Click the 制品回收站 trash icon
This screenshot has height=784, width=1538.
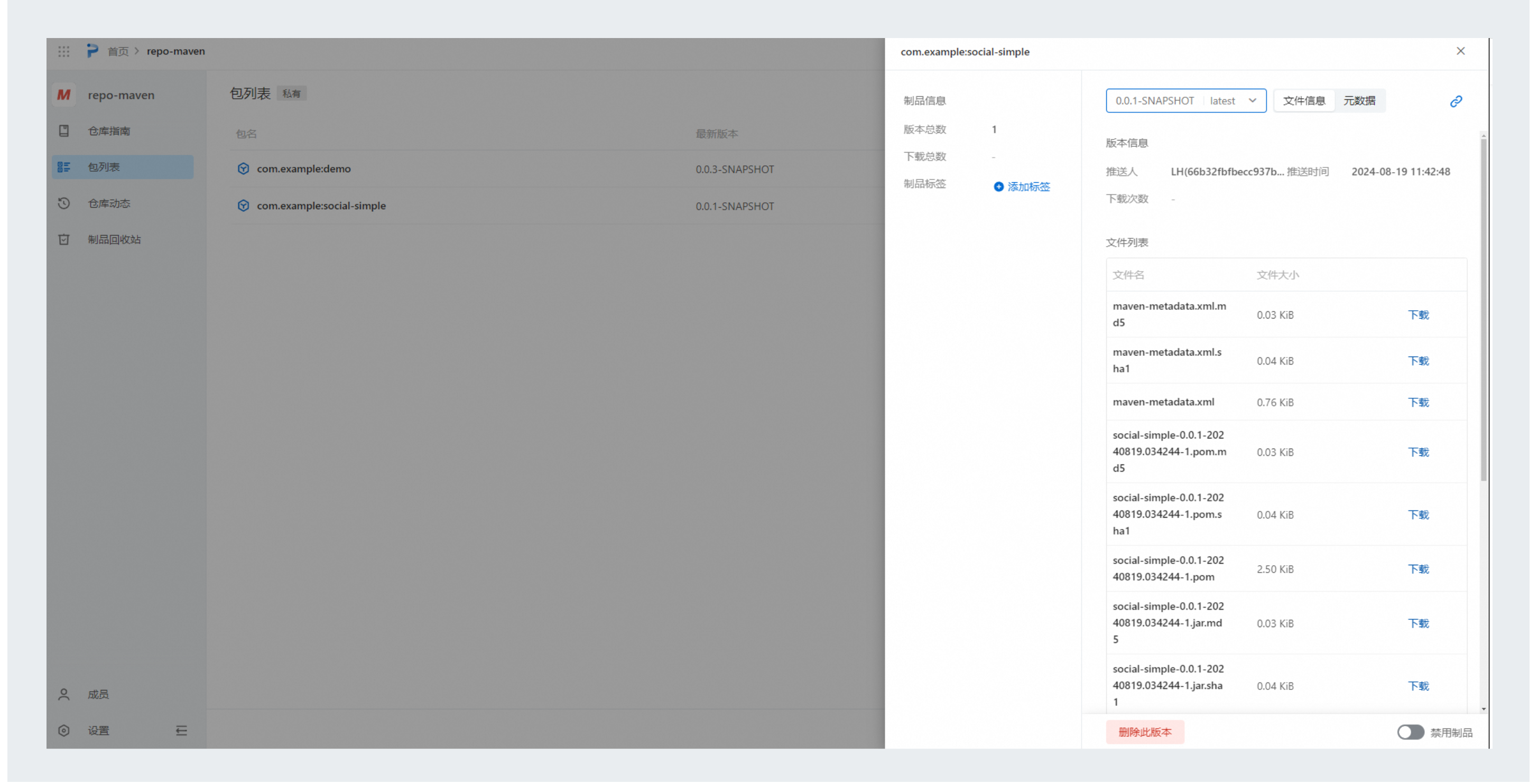[x=64, y=239]
